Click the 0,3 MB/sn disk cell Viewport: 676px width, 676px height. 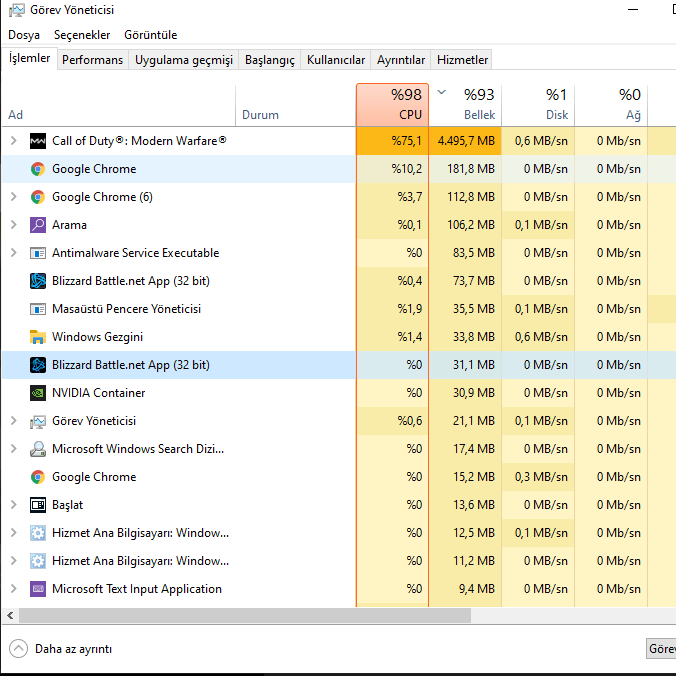[538, 477]
